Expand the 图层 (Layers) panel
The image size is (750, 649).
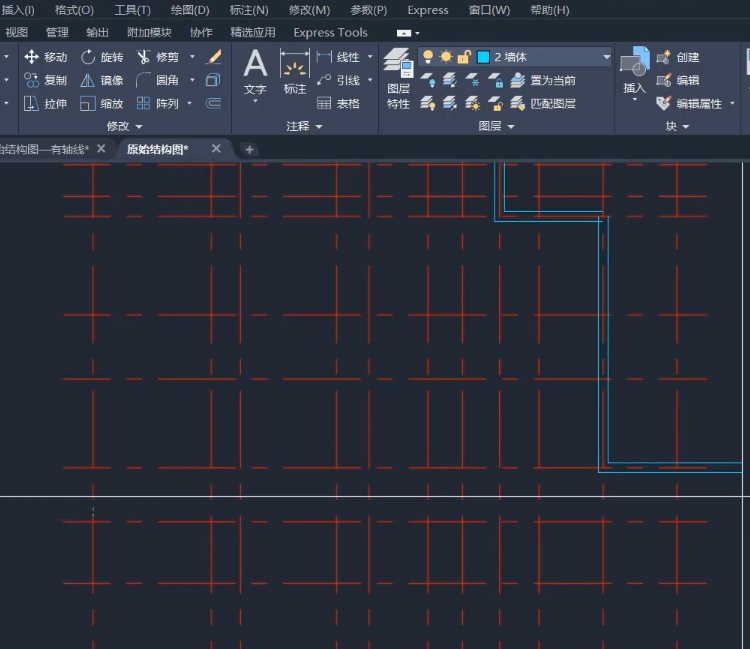tap(496, 126)
